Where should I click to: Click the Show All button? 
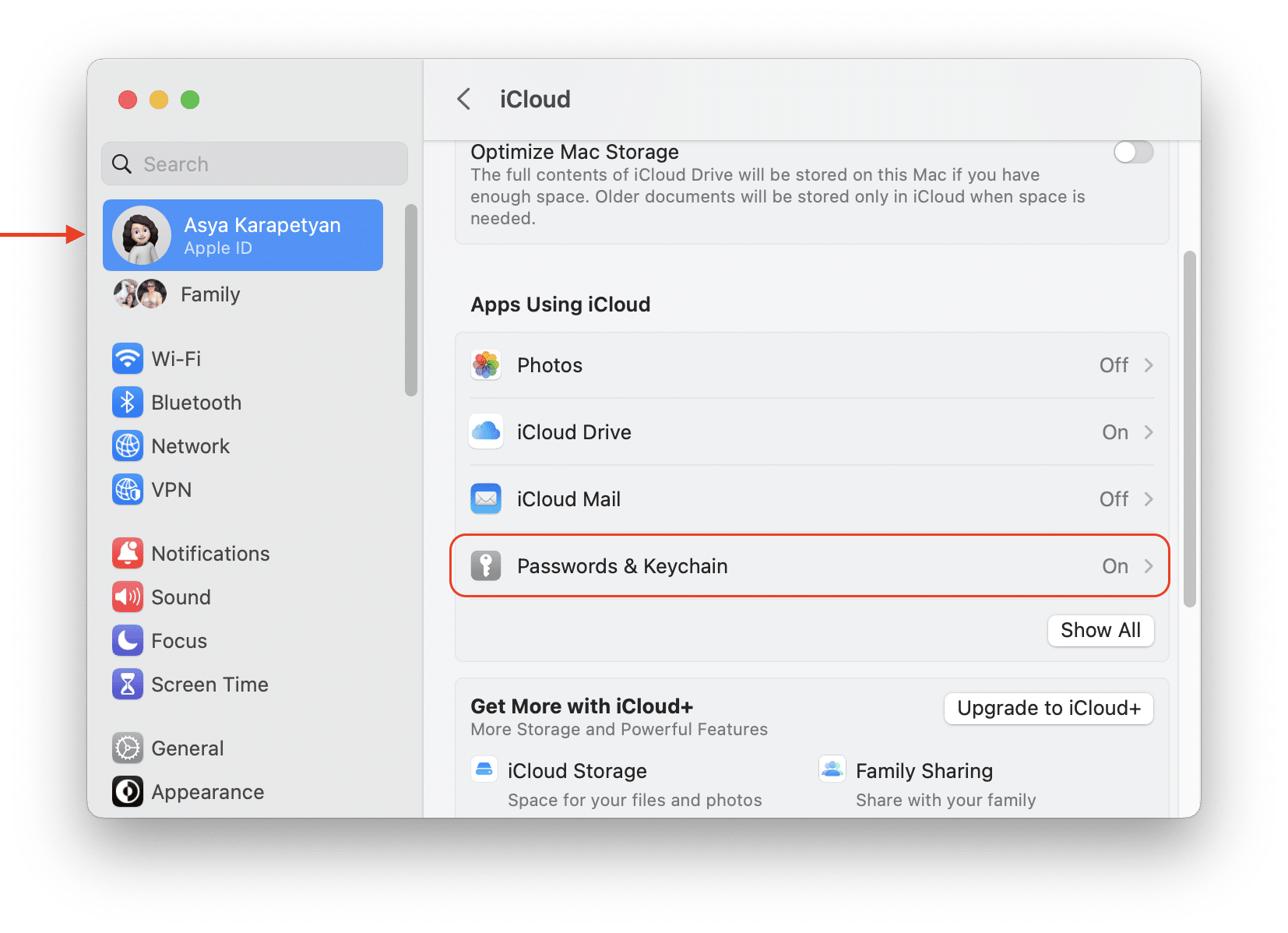coord(1100,631)
